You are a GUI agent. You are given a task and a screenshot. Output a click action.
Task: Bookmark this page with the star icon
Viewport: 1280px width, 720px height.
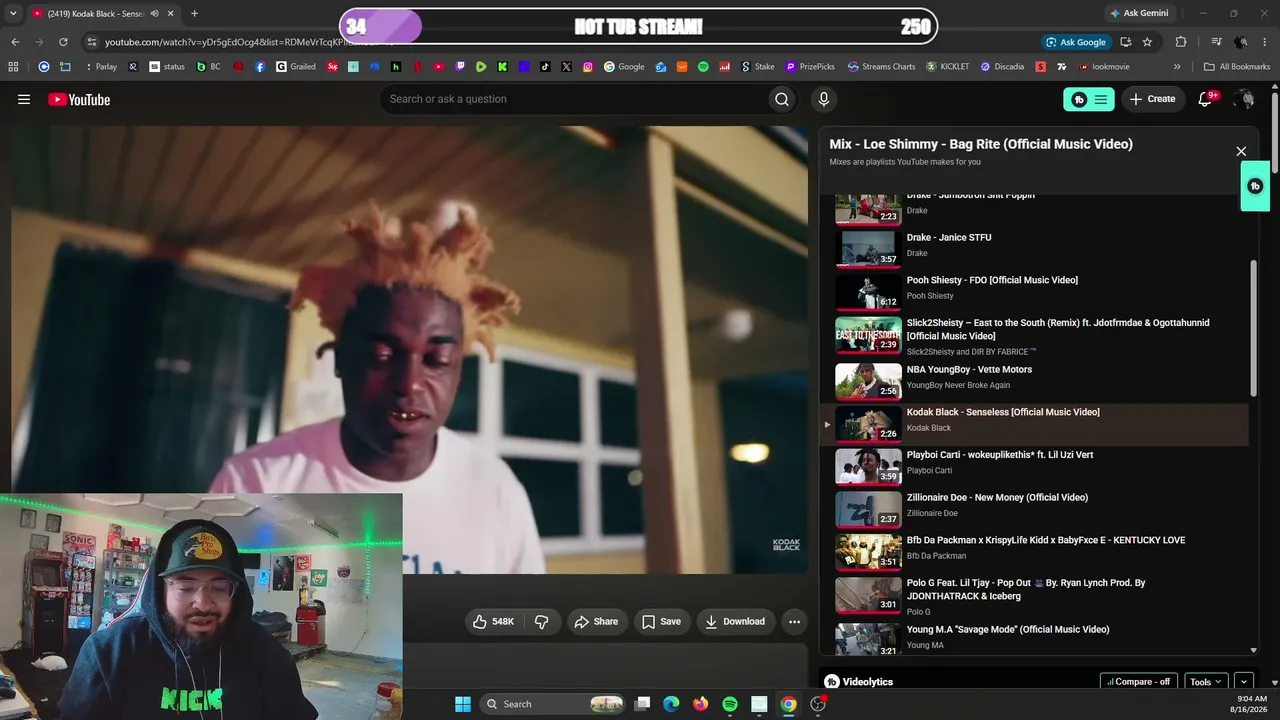click(x=1147, y=42)
